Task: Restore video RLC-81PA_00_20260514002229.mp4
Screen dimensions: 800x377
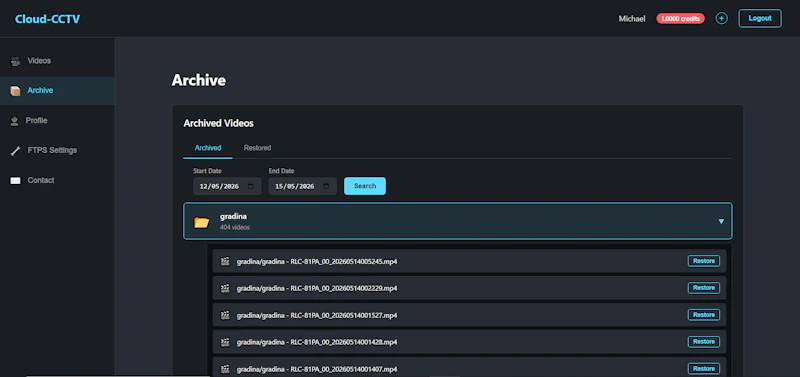Action: click(704, 288)
